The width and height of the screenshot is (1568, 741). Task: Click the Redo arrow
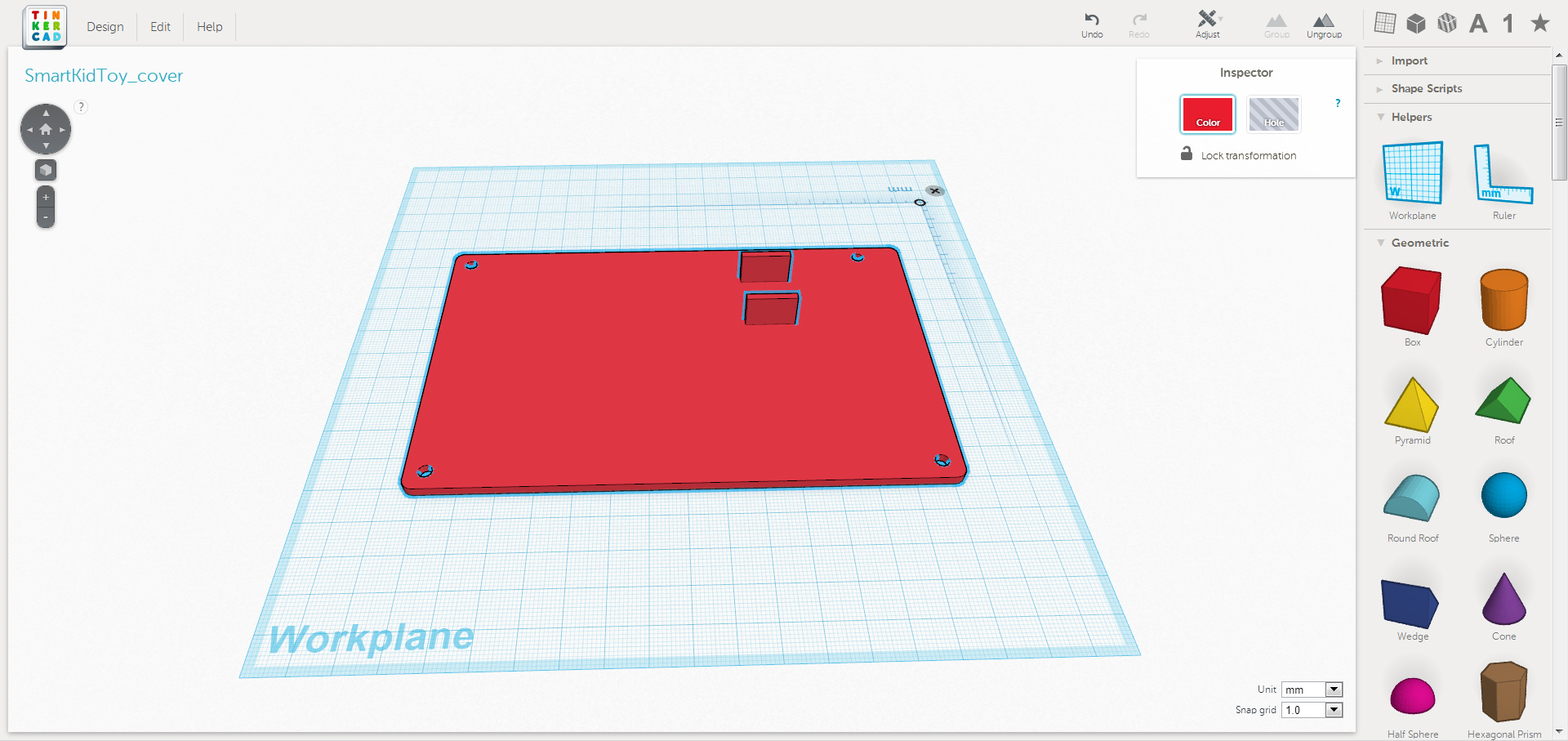[x=1139, y=25]
